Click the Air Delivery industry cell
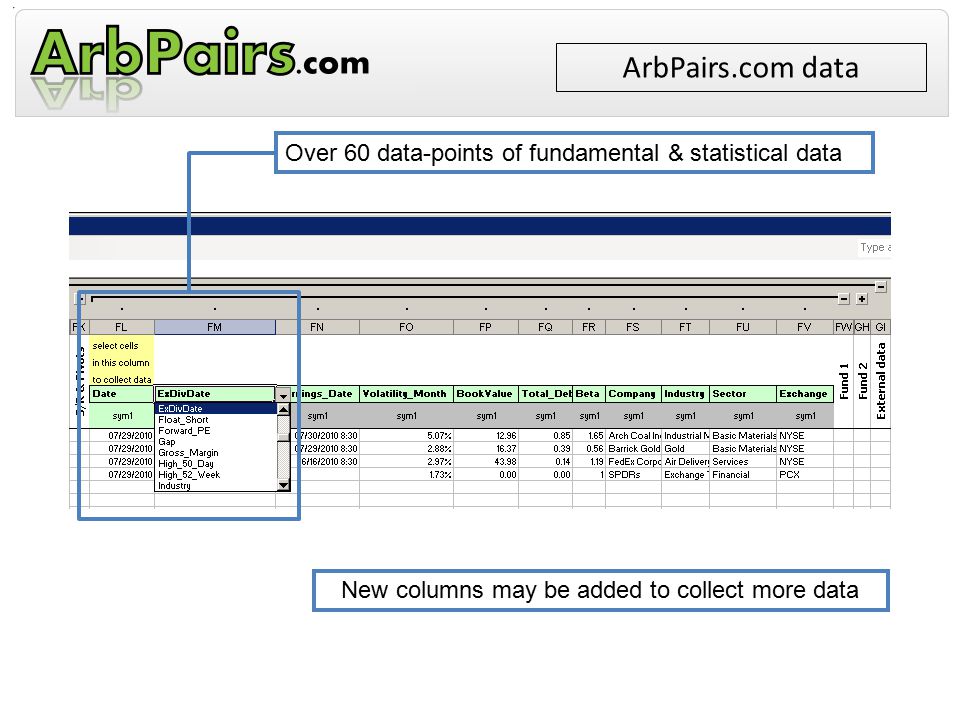This screenshot has height=720, width=960. click(x=686, y=461)
